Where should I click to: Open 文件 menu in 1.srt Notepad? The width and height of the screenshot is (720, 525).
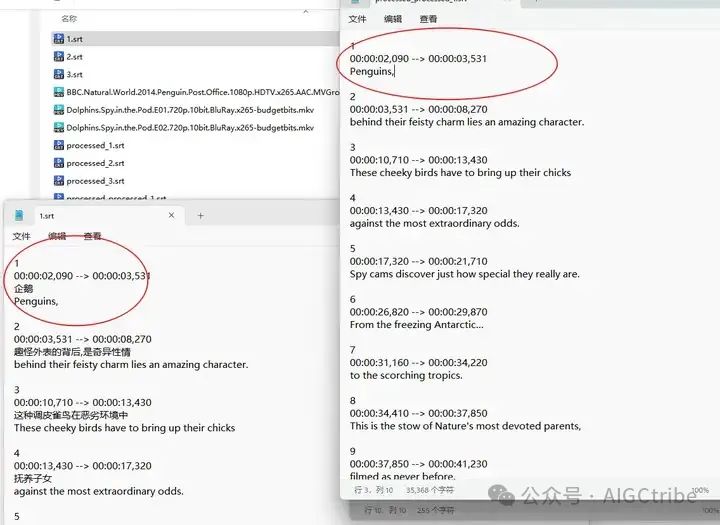(21, 236)
